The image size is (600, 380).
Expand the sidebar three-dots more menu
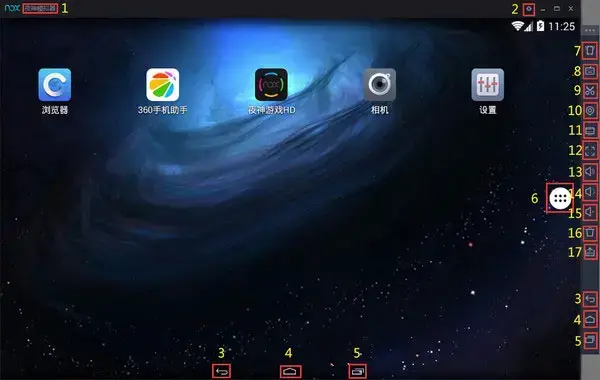pyautogui.click(x=590, y=30)
